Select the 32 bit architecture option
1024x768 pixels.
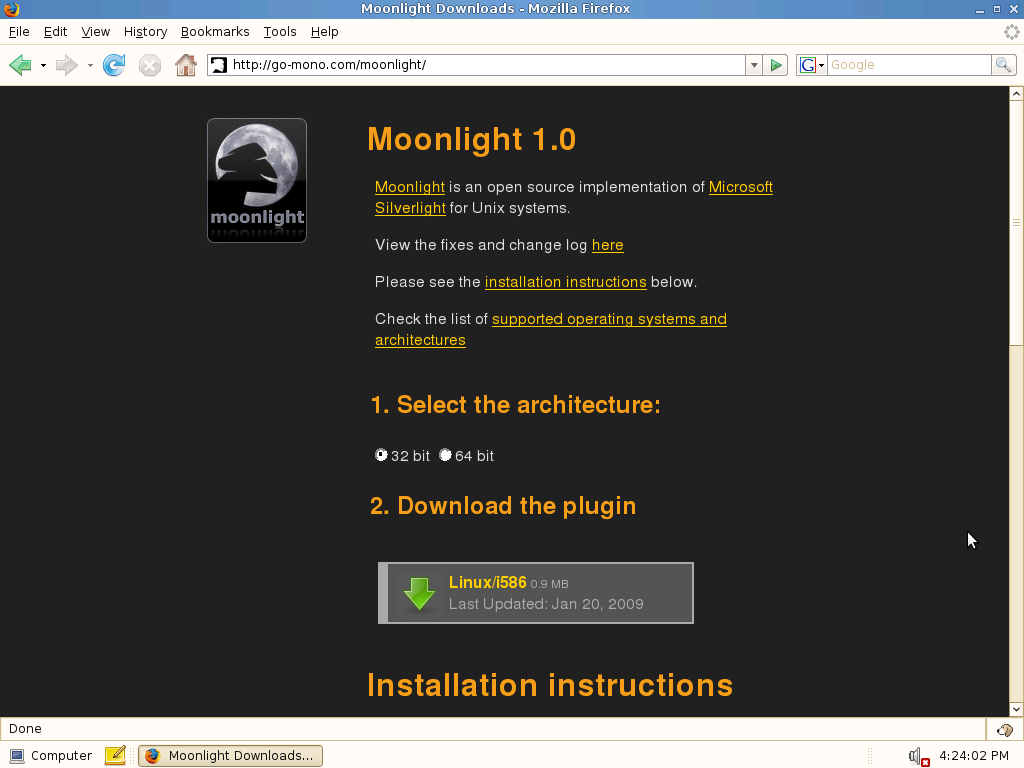[381, 455]
